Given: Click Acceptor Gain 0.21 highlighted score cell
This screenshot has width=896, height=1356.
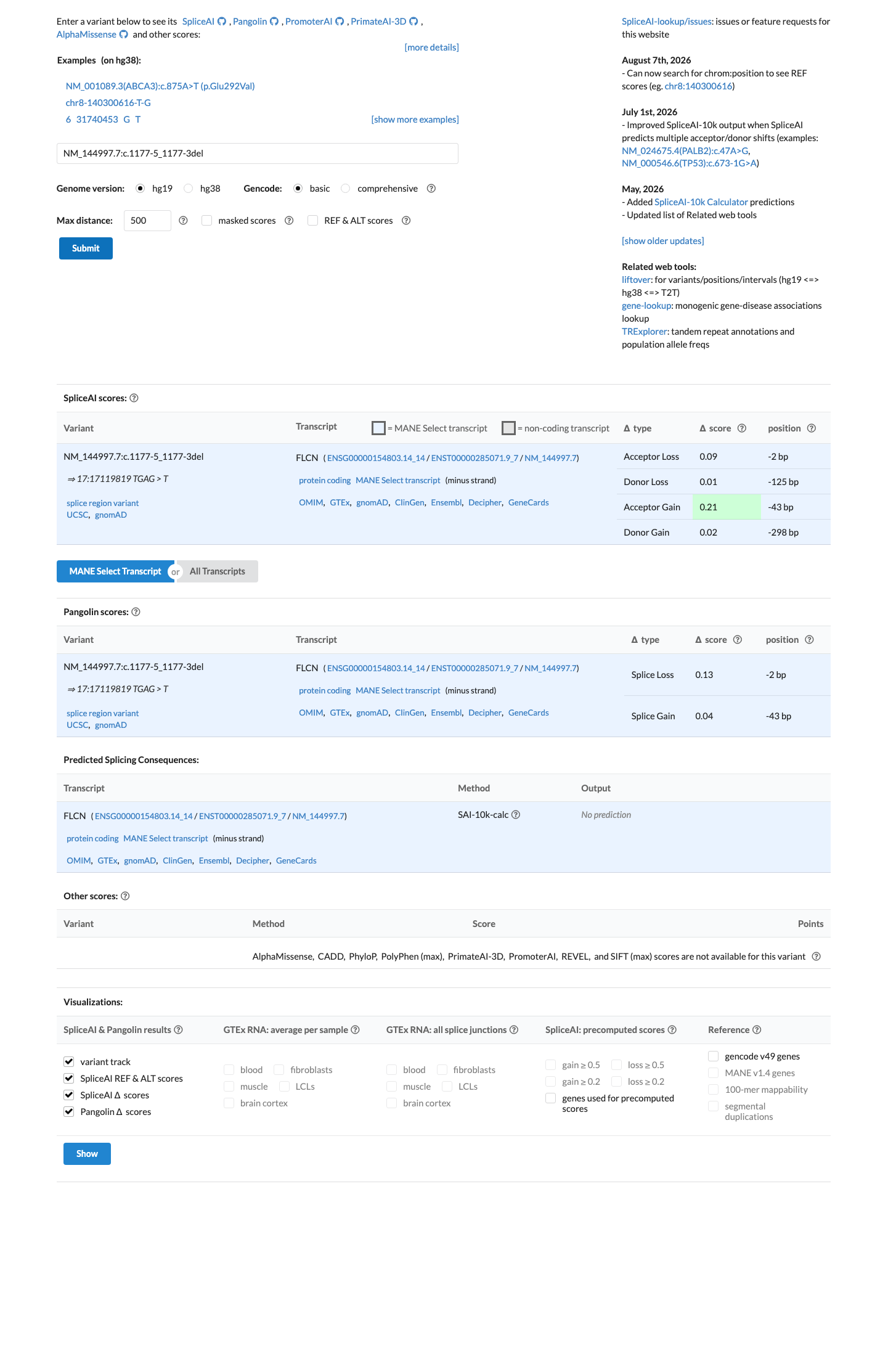Looking at the screenshot, I should click(x=727, y=507).
